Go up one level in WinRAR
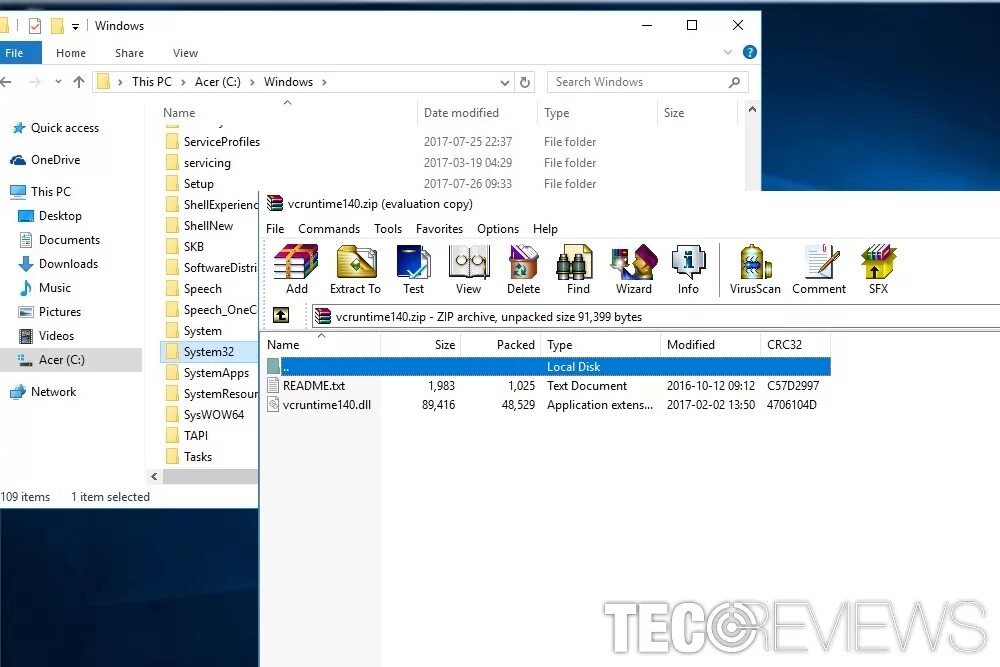 (x=281, y=315)
